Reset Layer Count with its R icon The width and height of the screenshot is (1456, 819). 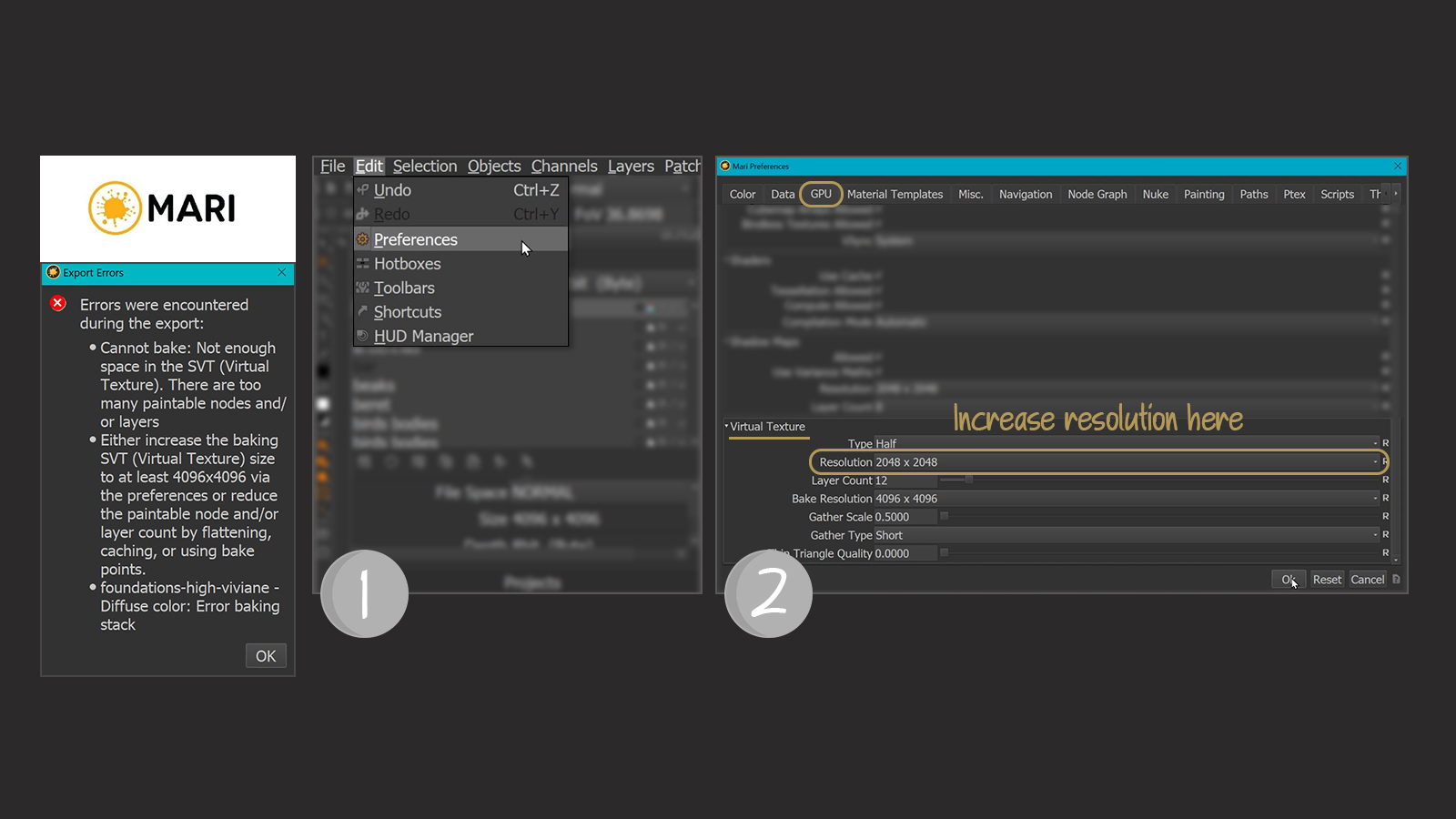(1385, 480)
